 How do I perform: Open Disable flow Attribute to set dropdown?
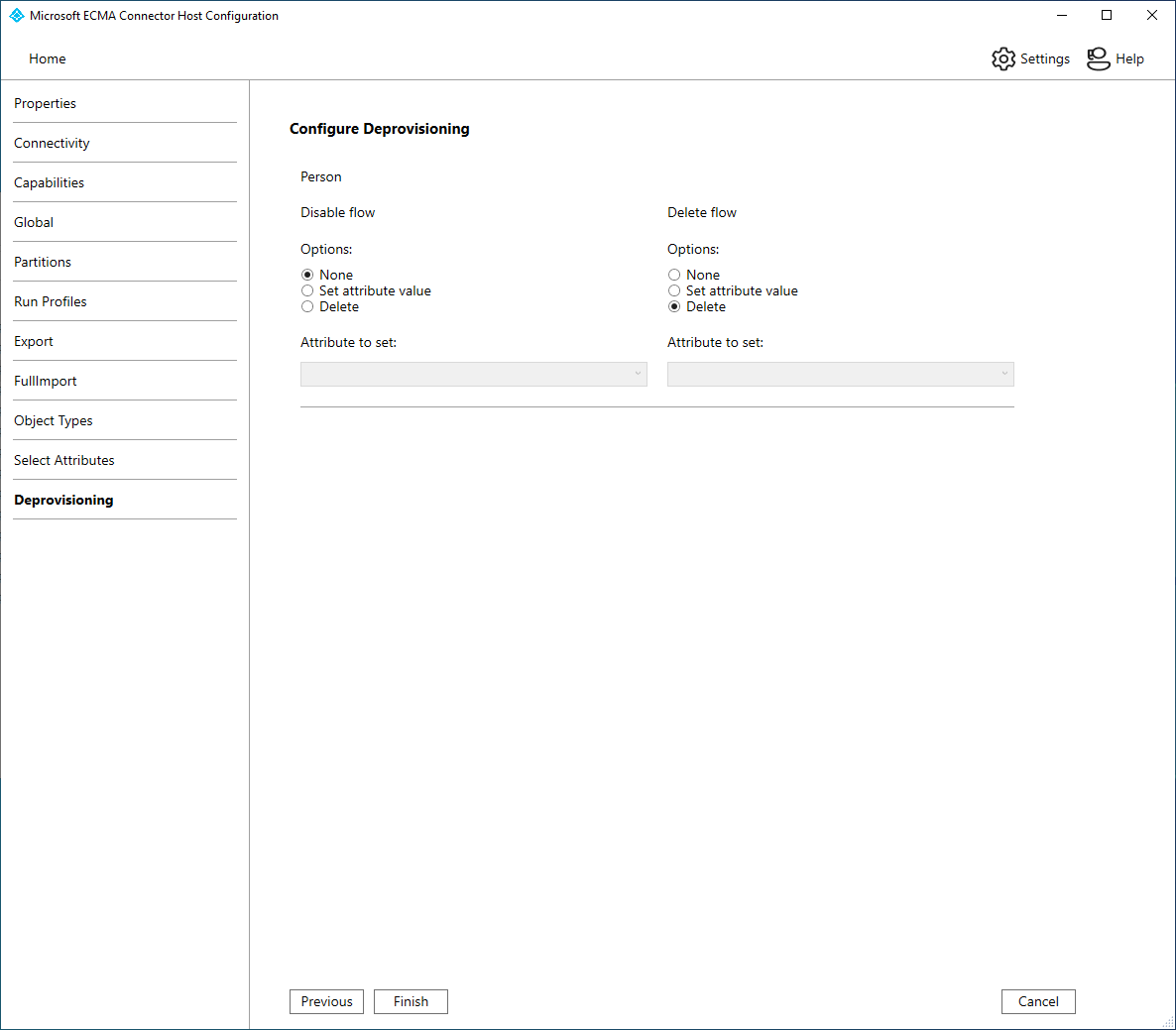coord(473,374)
